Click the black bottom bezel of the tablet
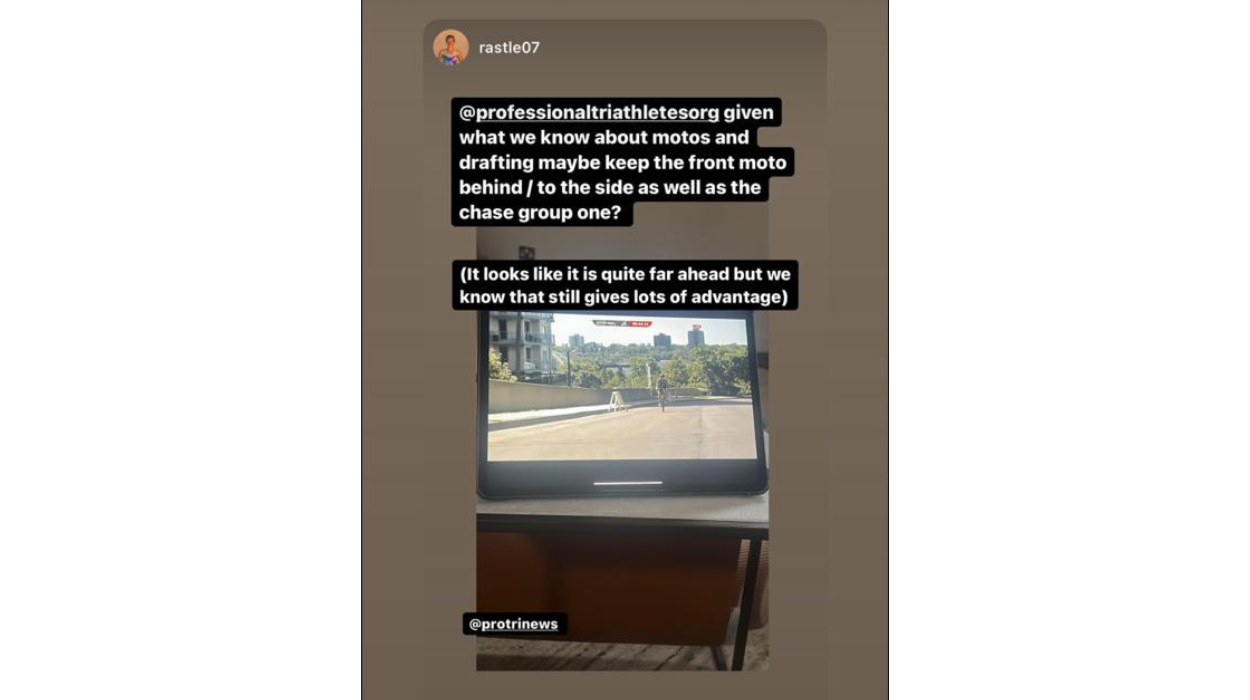This screenshot has height=700, width=1250. coord(622,478)
